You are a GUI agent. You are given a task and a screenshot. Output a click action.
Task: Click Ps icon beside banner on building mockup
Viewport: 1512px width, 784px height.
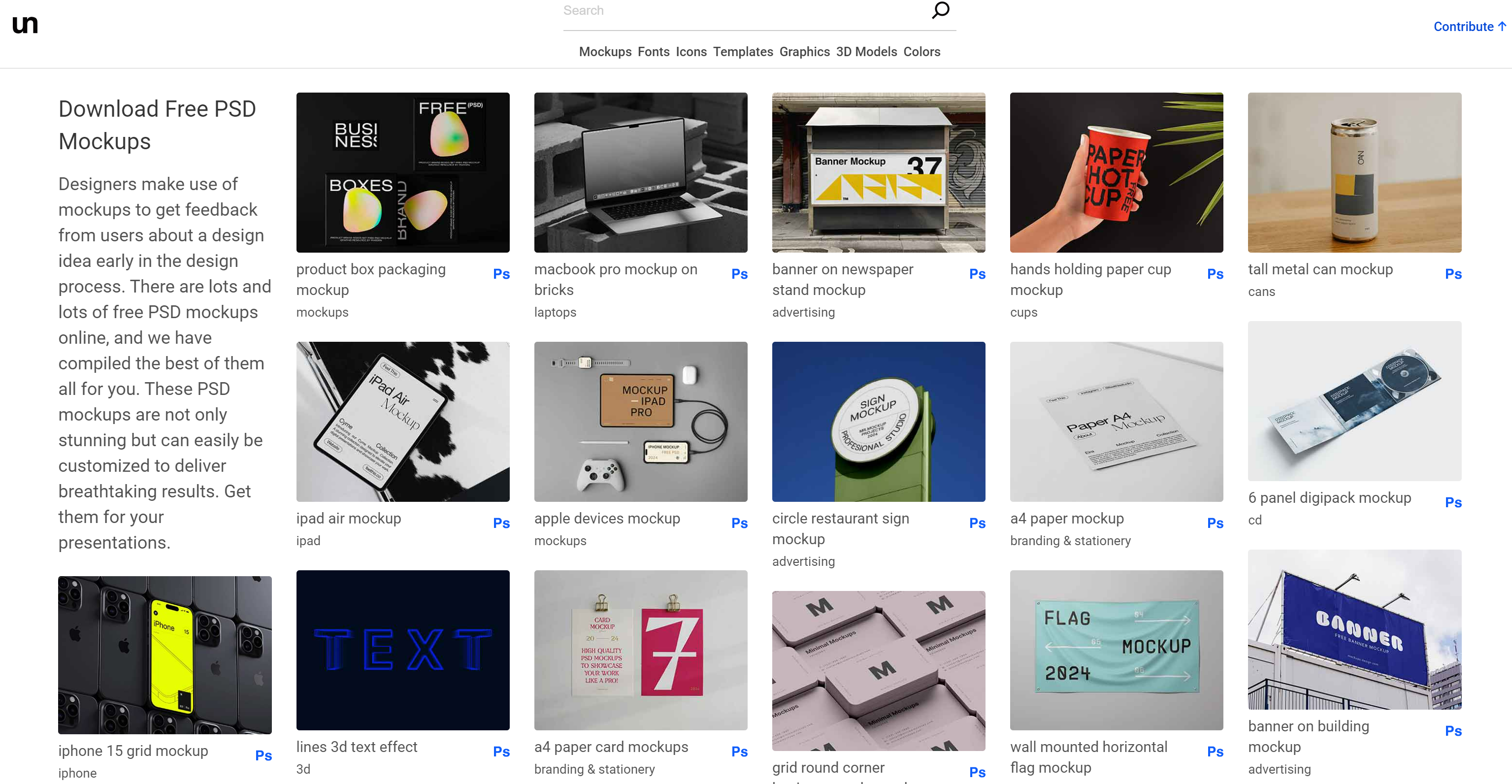click(1453, 731)
